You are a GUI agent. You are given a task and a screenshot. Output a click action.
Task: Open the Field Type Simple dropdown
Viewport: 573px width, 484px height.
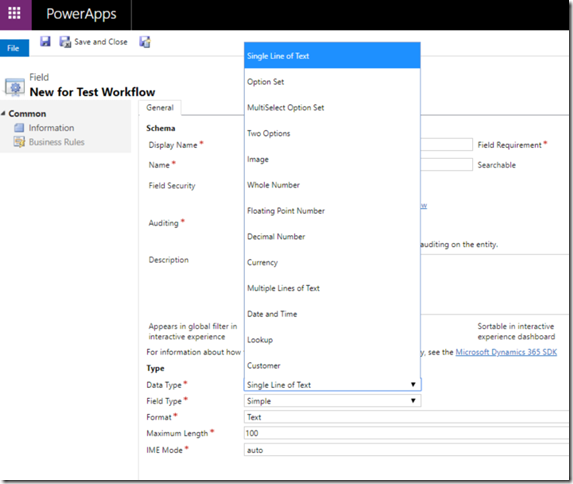[332, 401]
